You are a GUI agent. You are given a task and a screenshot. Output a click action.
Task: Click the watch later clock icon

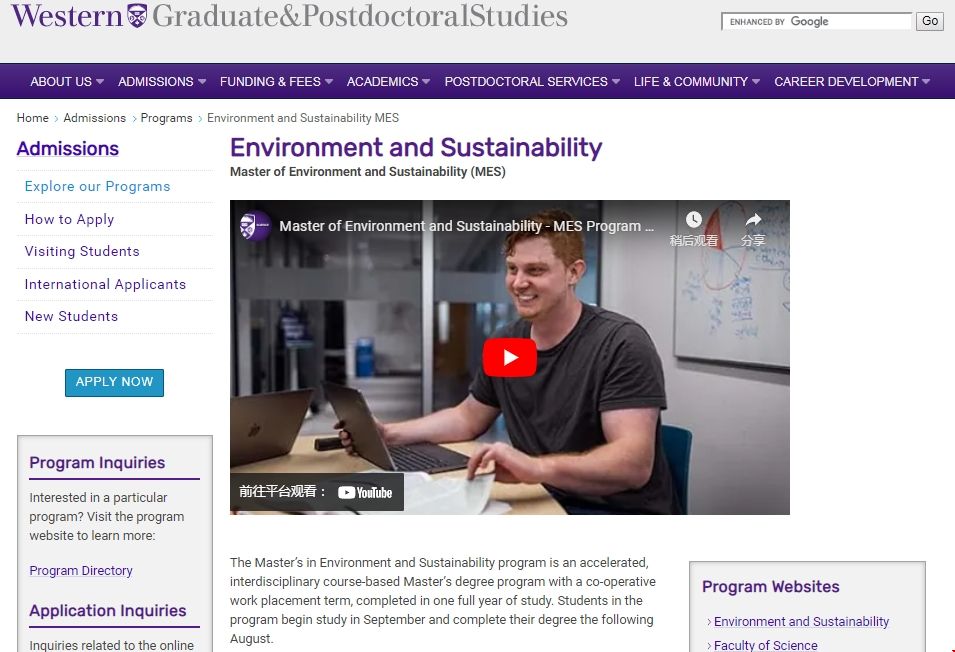click(x=693, y=221)
